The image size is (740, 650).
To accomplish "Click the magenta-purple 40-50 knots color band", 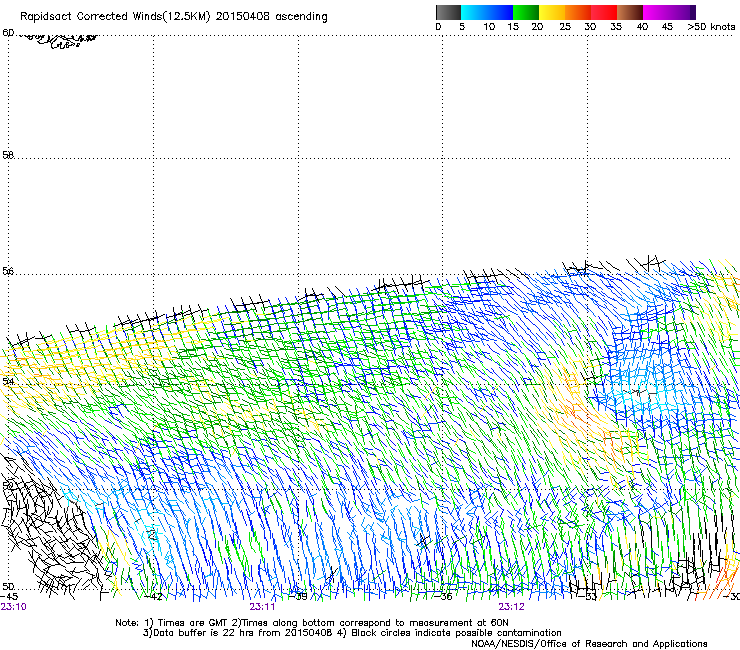I will pyautogui.click(x=669, y=12).
